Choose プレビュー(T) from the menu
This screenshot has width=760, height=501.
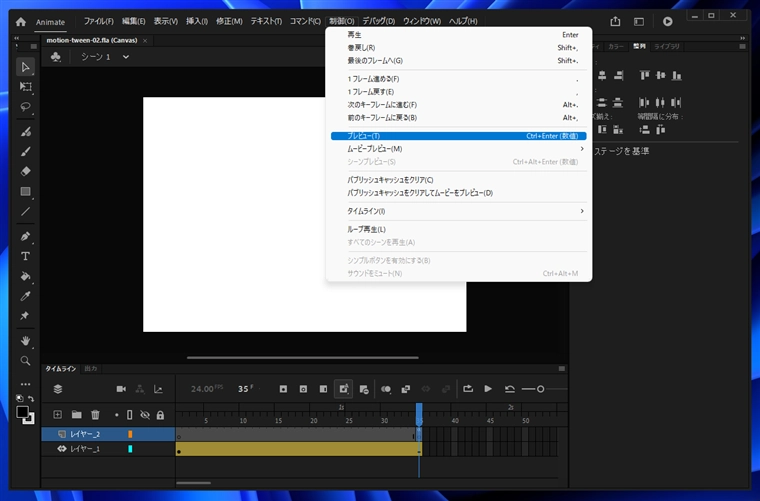click(x=459, y=136)
